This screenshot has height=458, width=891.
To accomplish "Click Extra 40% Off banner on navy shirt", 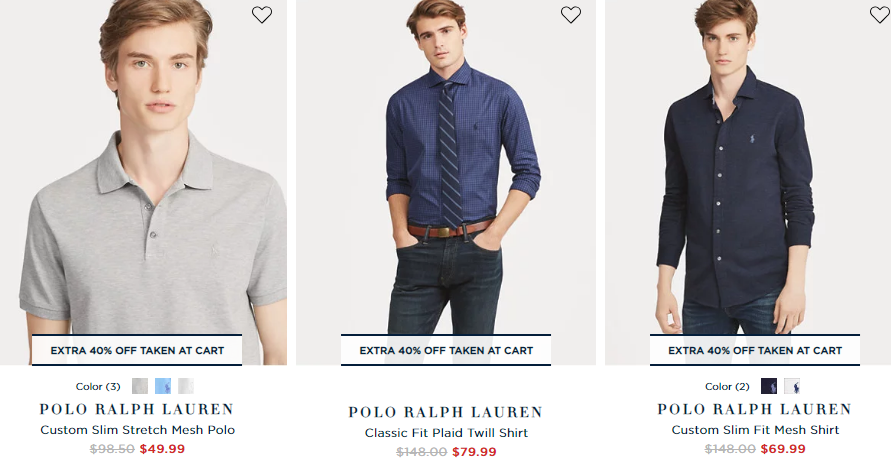I will pos(755,350).
